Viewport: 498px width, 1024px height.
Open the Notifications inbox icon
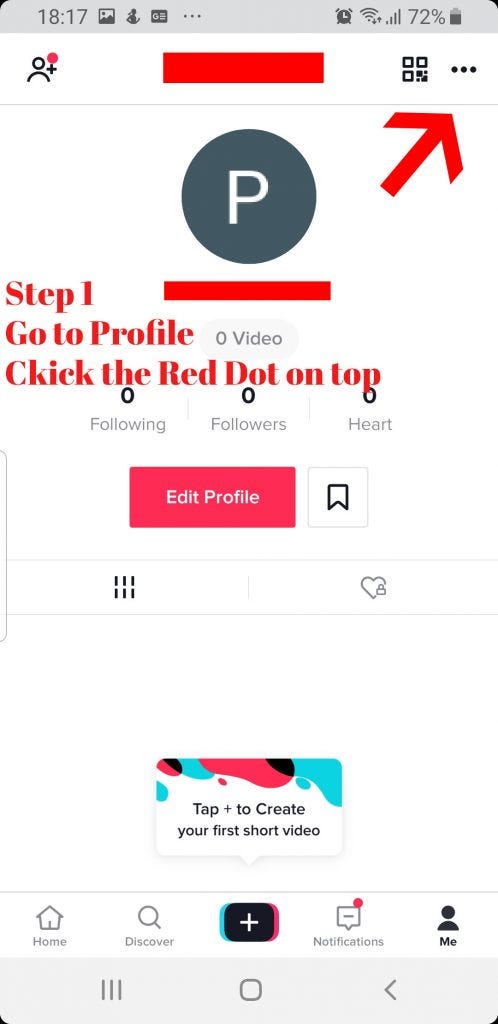click(349, 925)
